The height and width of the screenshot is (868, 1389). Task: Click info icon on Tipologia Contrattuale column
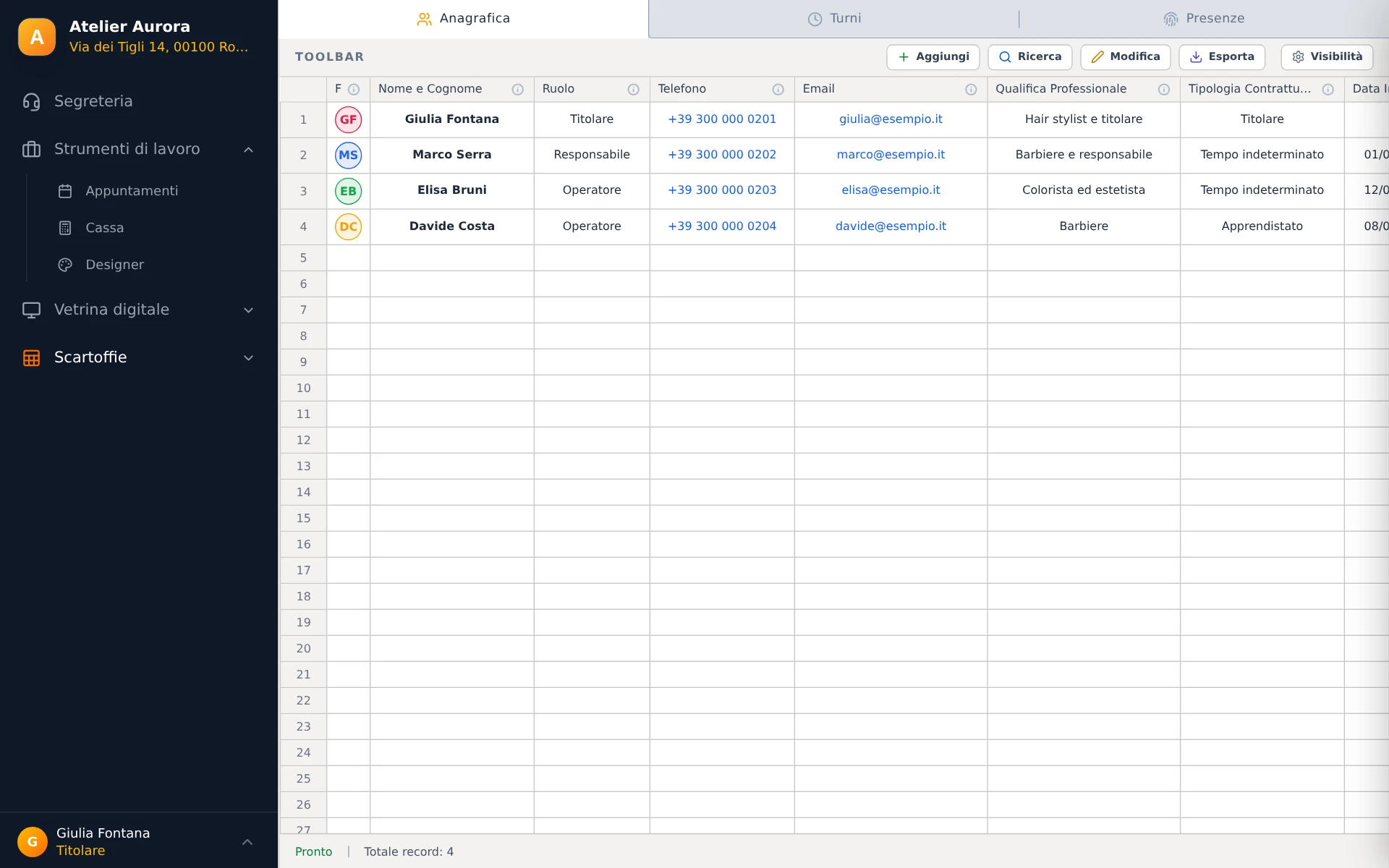(x=1328, y=90)
